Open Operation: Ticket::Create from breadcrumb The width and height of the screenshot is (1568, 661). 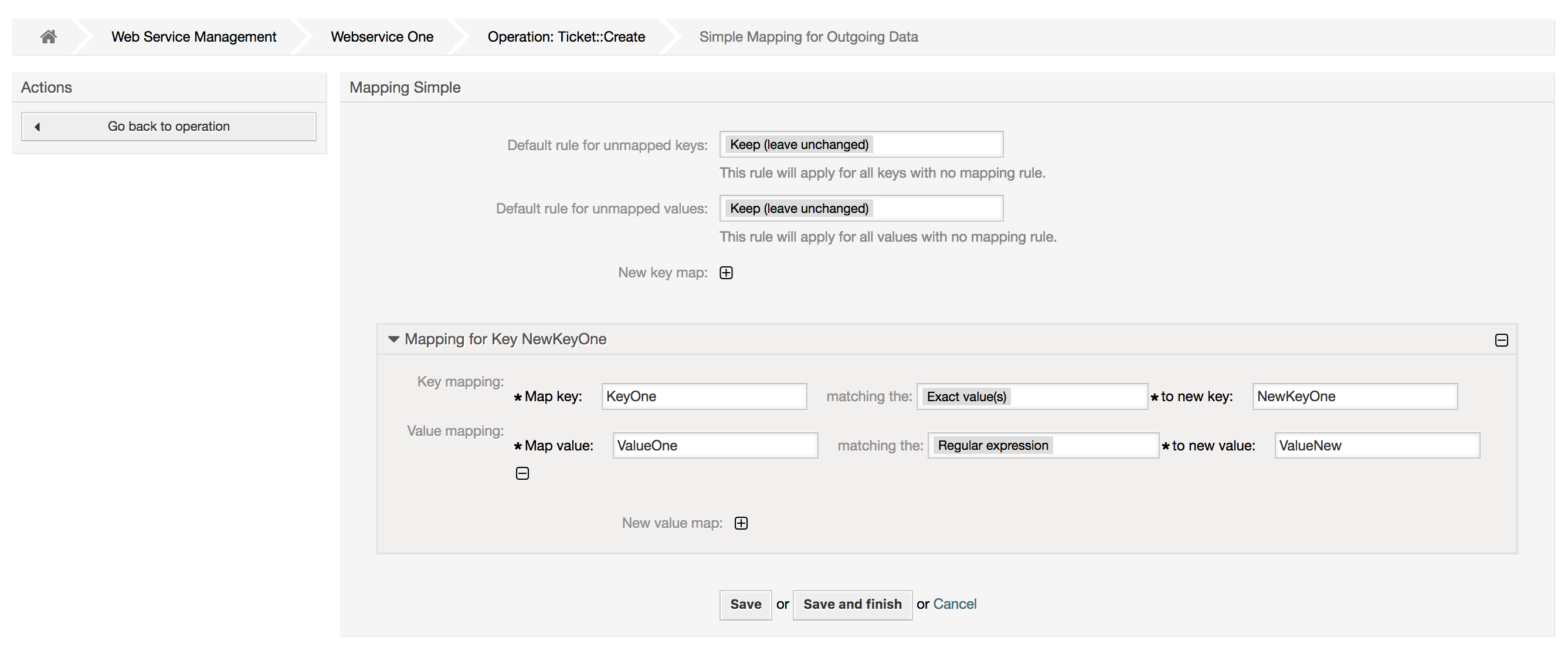pyautogui.click(x=565, y=36)
